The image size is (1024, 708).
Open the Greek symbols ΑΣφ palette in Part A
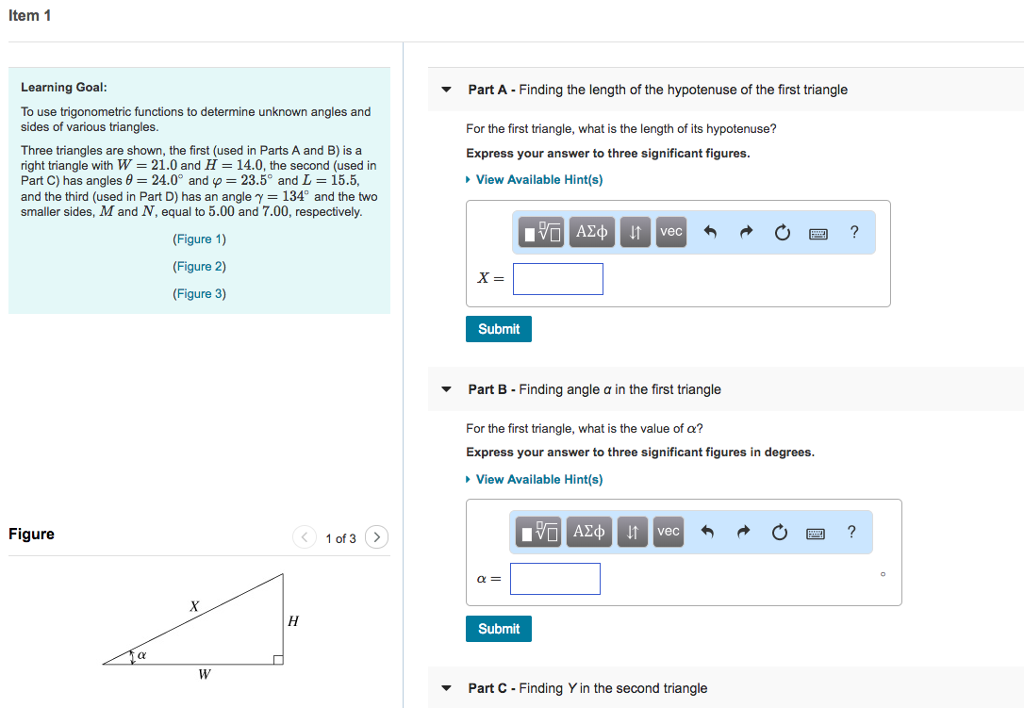click(591, 231)
